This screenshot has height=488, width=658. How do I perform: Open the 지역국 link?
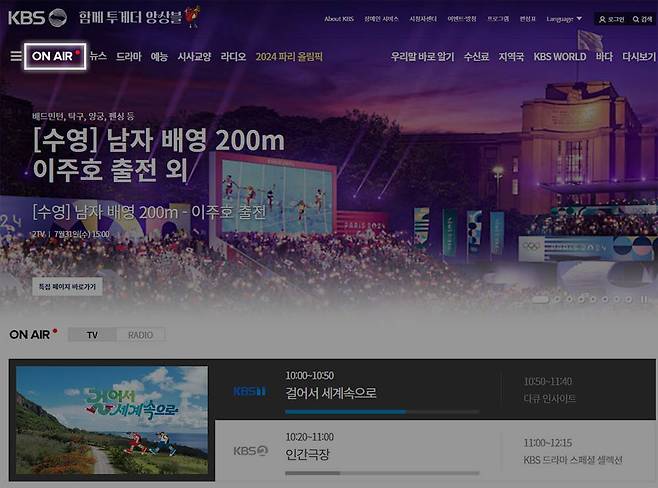tap(511, 56)
